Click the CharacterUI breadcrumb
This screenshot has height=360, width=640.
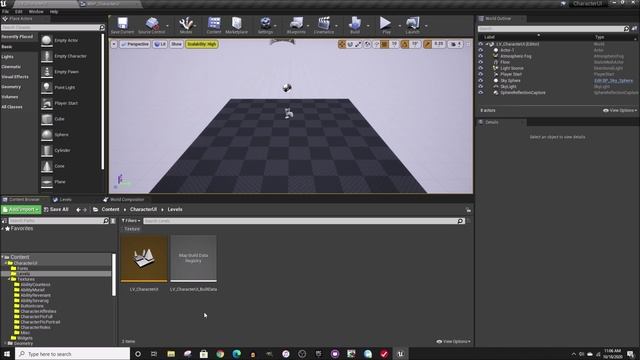143,209
